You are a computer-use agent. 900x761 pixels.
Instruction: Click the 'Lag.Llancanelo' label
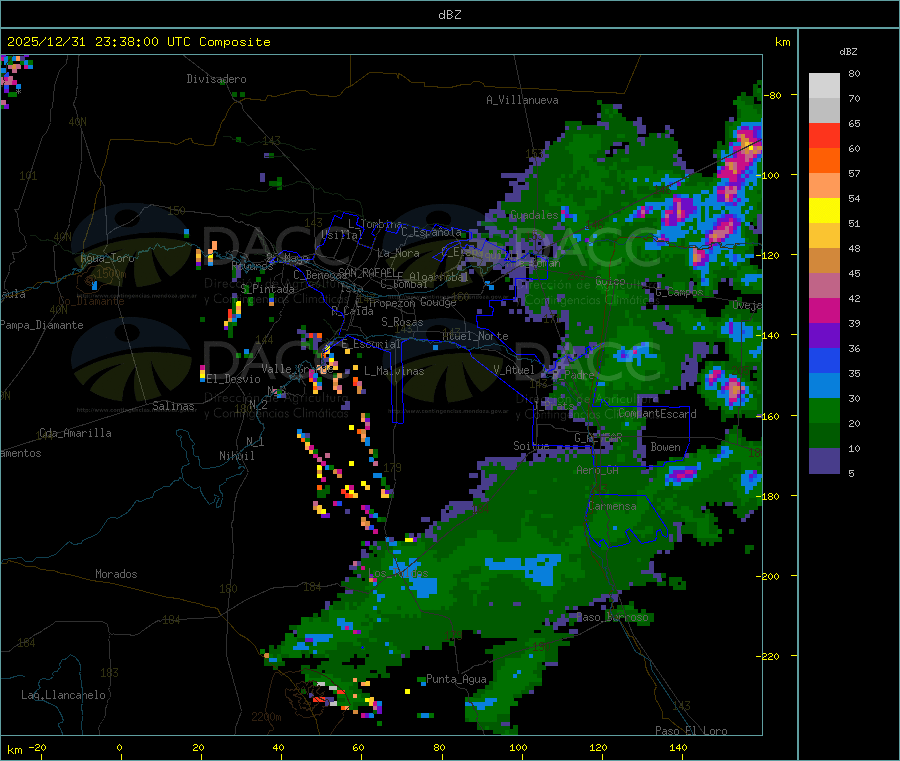coord(63,695)
